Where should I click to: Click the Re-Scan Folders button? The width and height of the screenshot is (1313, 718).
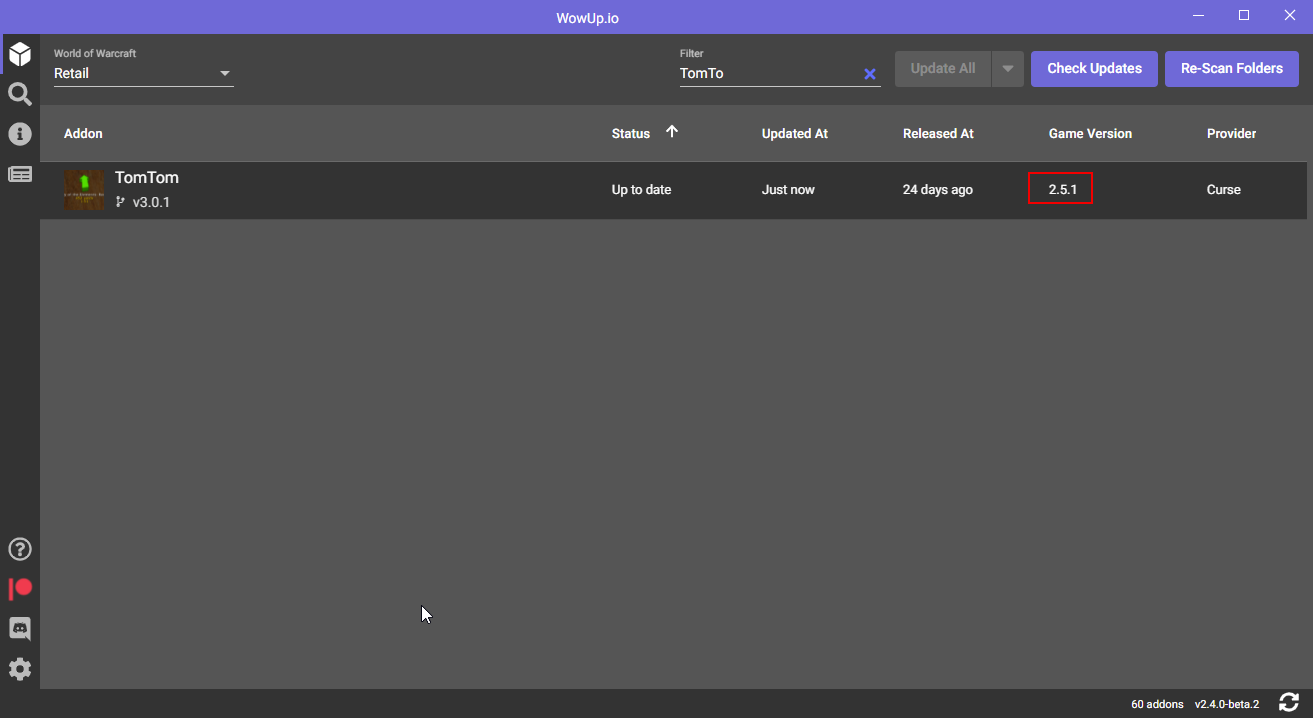click(x=1232, y=68)
